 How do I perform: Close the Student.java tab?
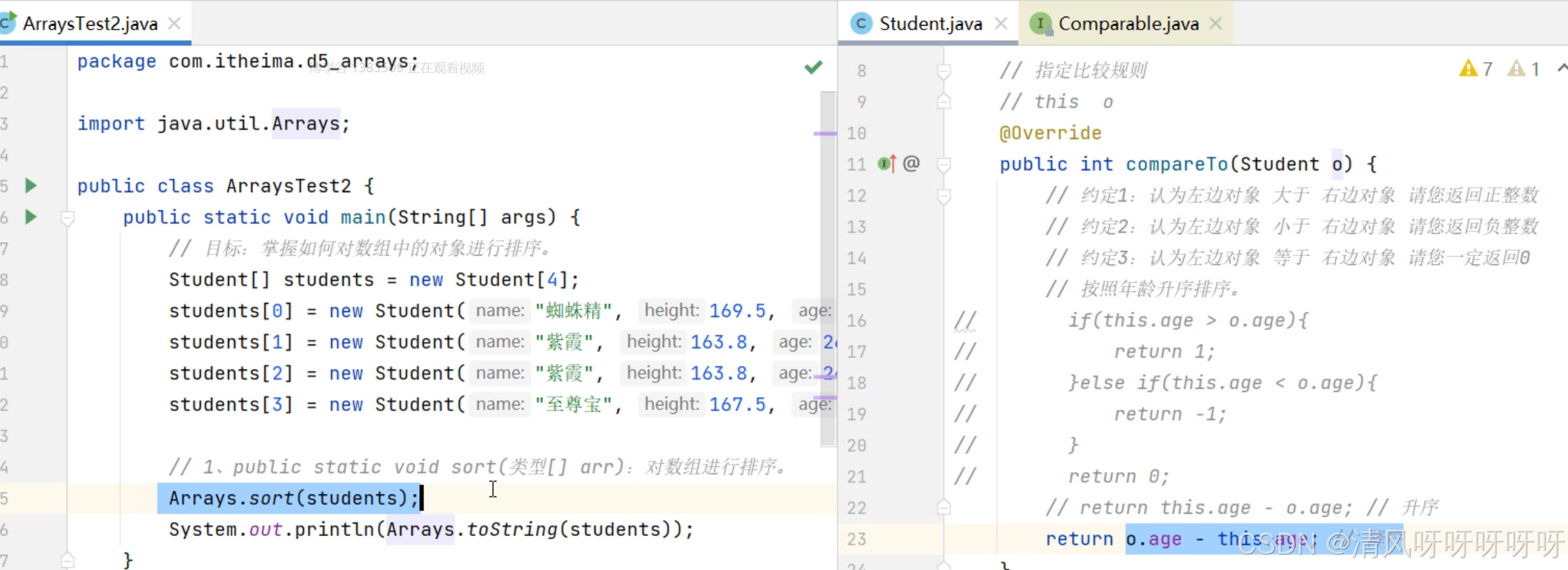1001,24
